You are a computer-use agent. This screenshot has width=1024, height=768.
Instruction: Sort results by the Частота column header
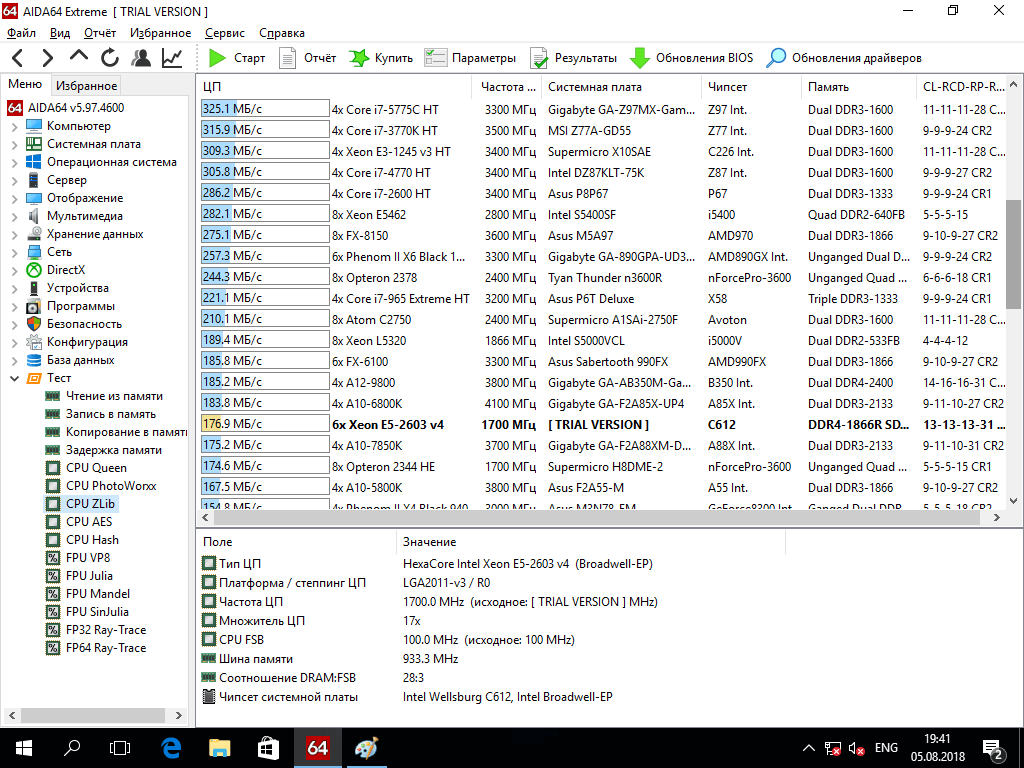click(x=507, y=86)
